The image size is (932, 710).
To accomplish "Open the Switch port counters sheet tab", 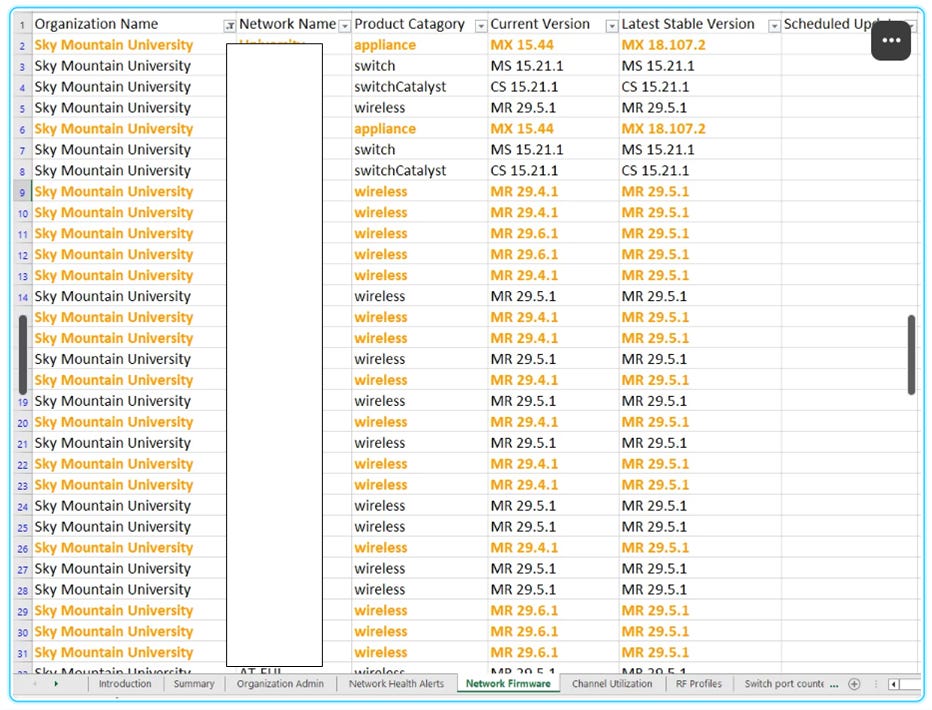I will point(783,684).
